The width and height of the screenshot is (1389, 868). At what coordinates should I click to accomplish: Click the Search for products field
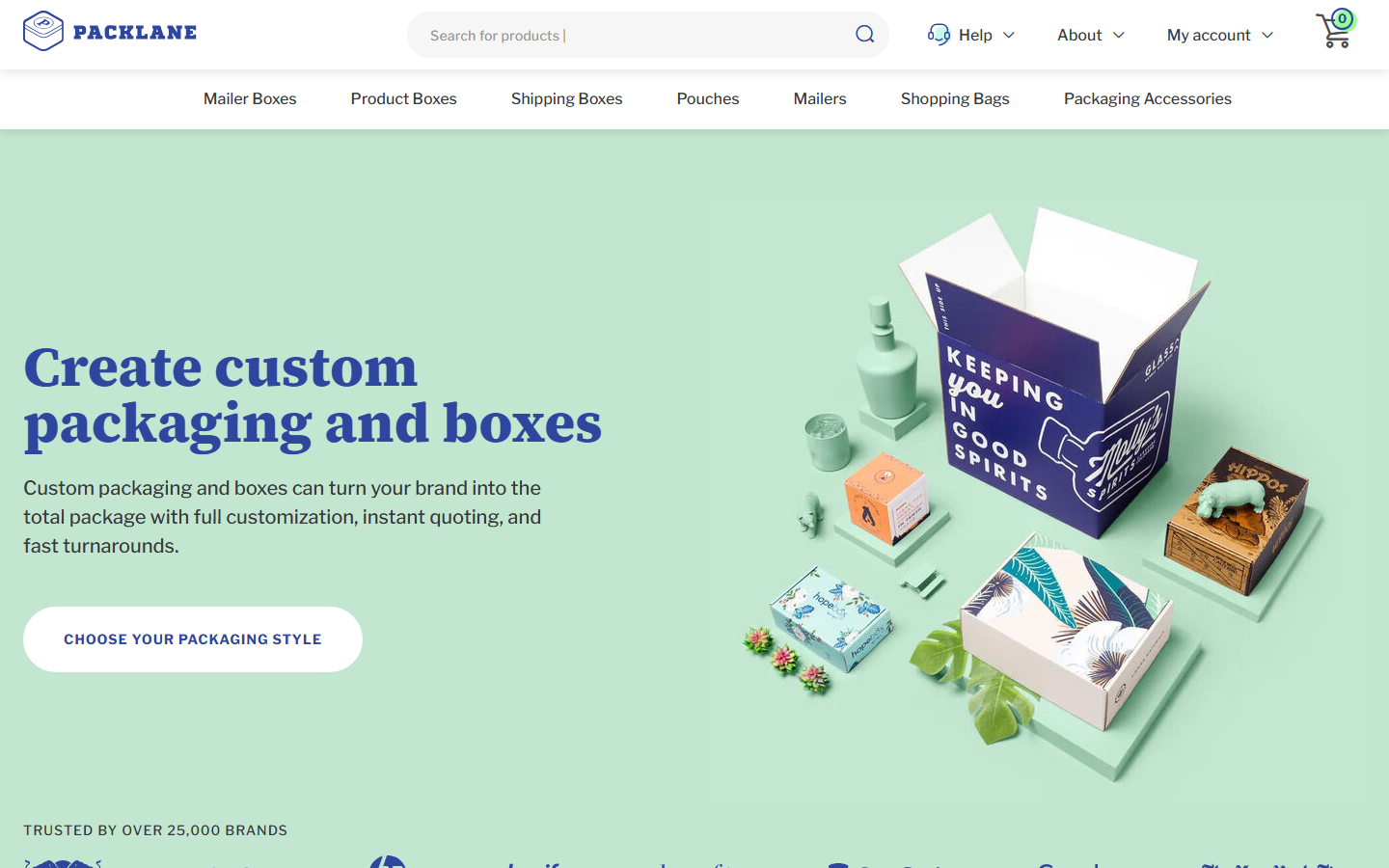(648, 35)
